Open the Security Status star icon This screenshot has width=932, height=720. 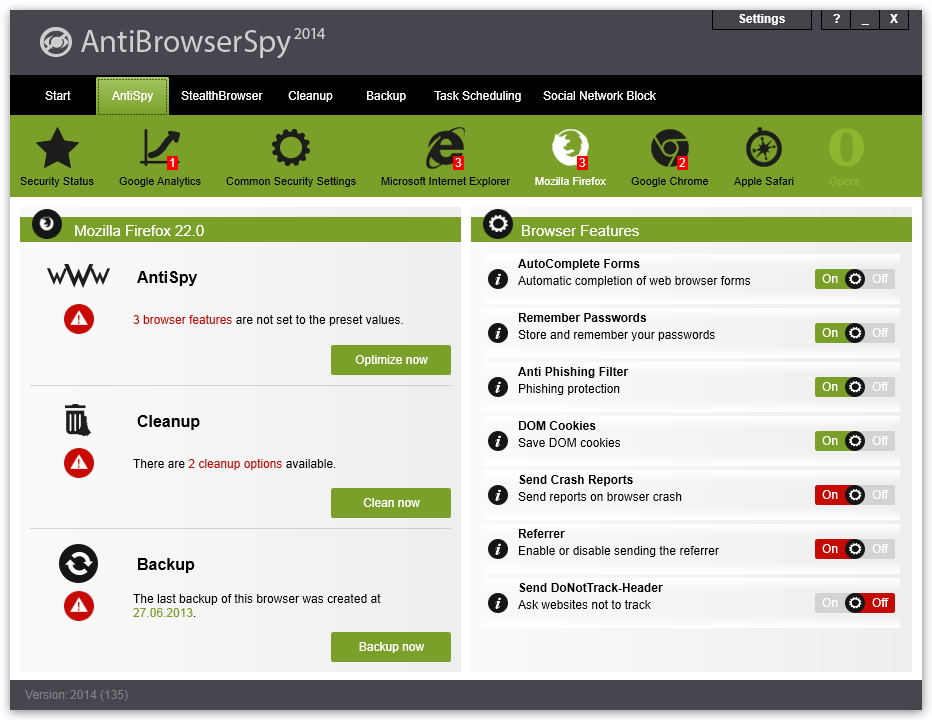click(57, 149)
